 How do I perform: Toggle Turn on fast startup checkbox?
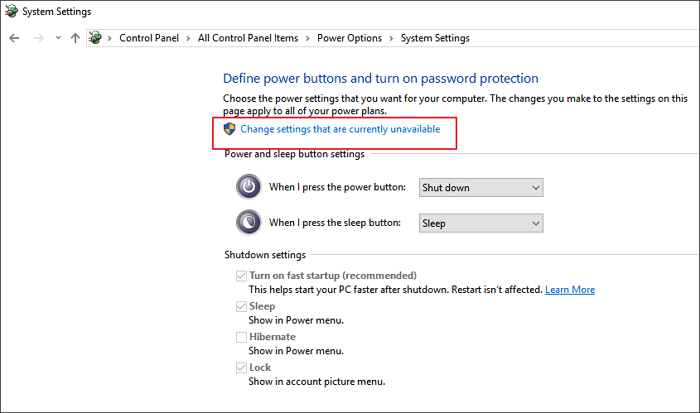coord(241,275)
